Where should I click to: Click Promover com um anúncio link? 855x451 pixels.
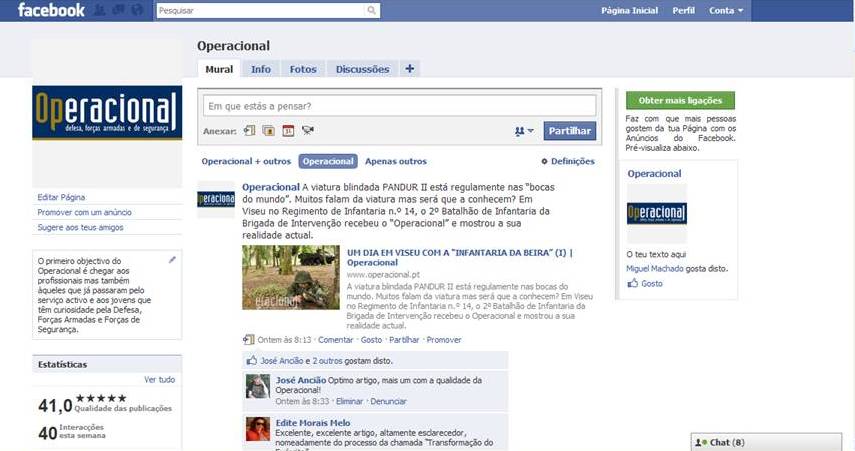85,212
